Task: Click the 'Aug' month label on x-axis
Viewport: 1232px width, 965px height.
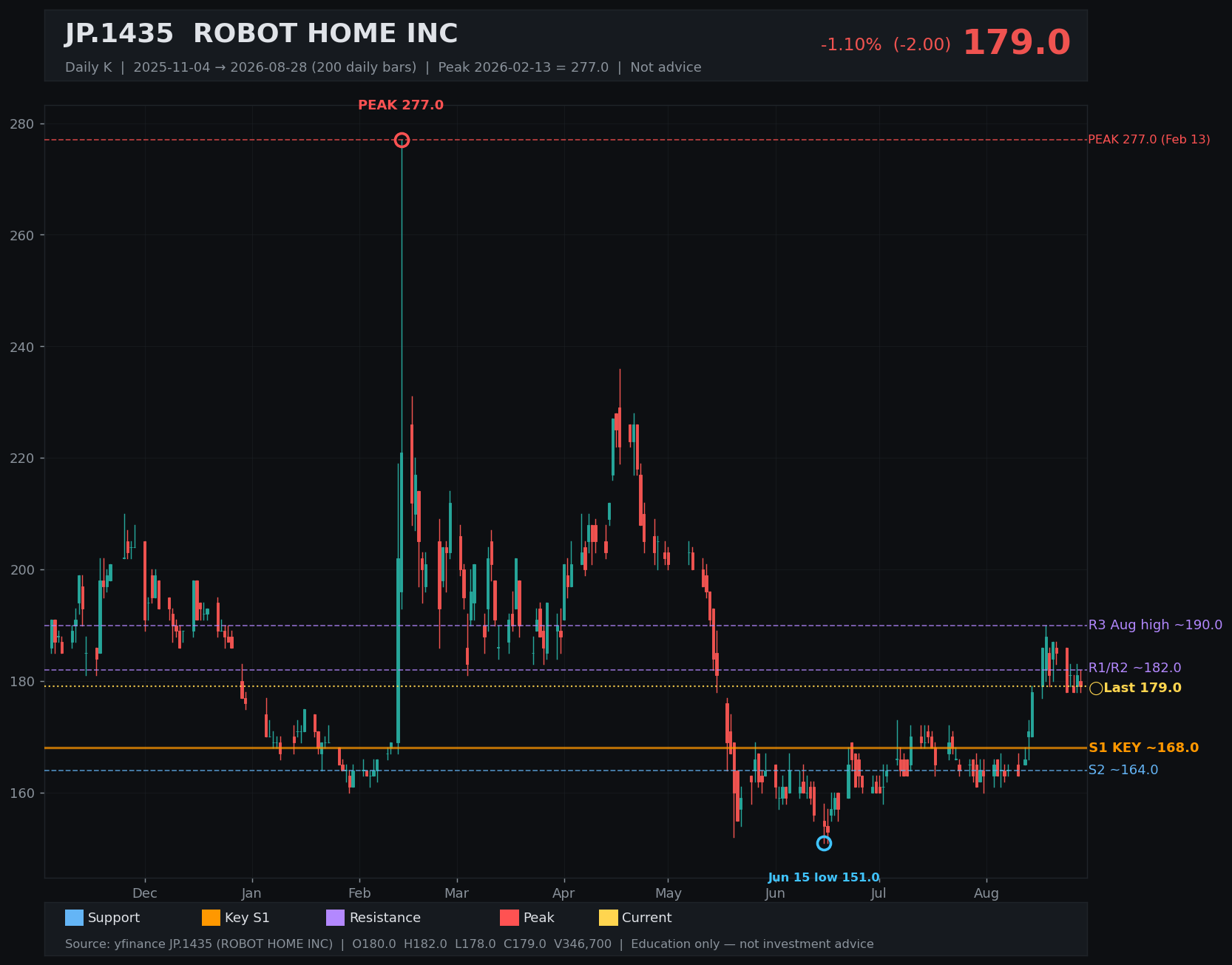Action: click(986, 893)
